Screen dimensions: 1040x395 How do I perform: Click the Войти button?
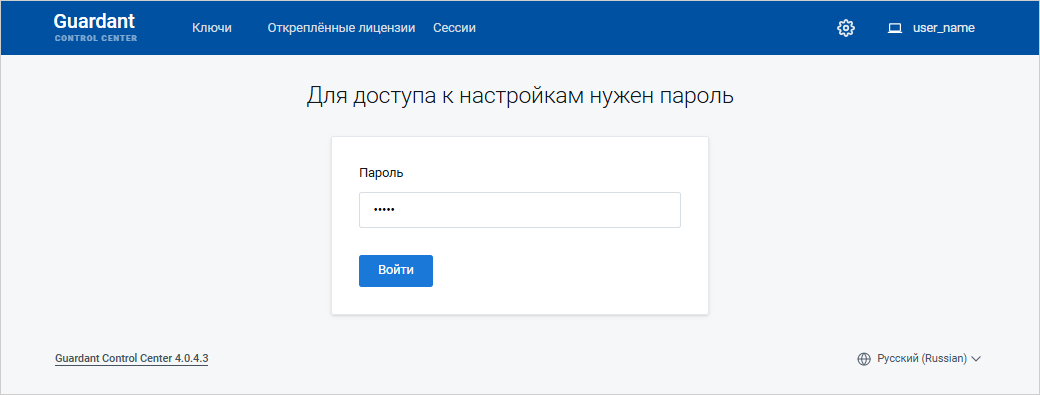[396, 270]
